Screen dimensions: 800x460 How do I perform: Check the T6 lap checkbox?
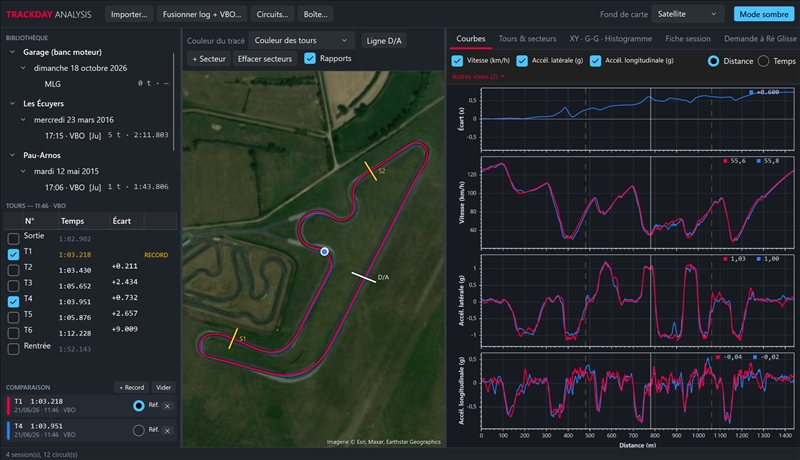[14, 333]
